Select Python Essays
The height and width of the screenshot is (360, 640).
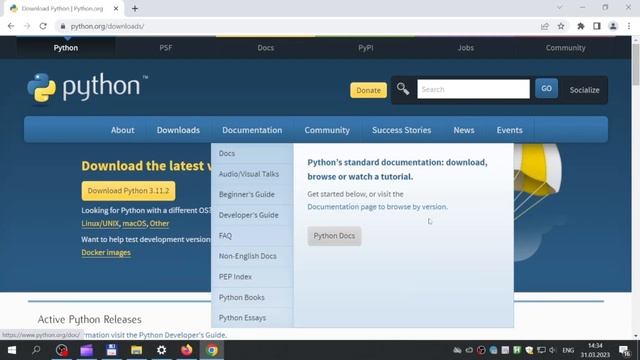(x=252, y=318)
